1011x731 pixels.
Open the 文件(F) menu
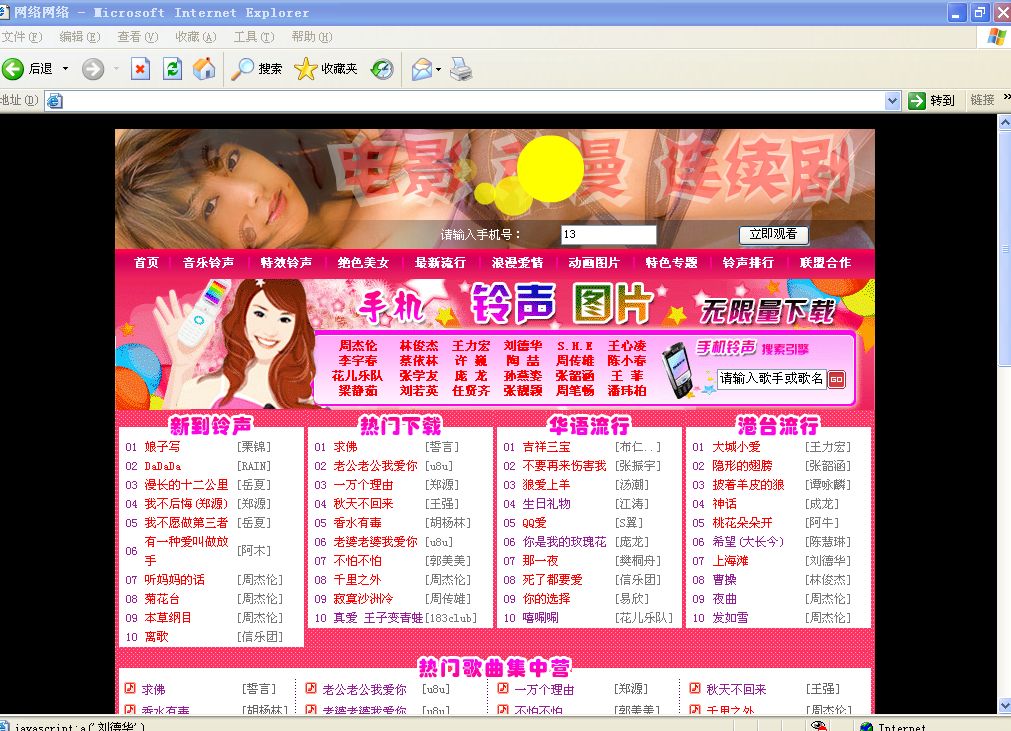click(x=22, y=37)
